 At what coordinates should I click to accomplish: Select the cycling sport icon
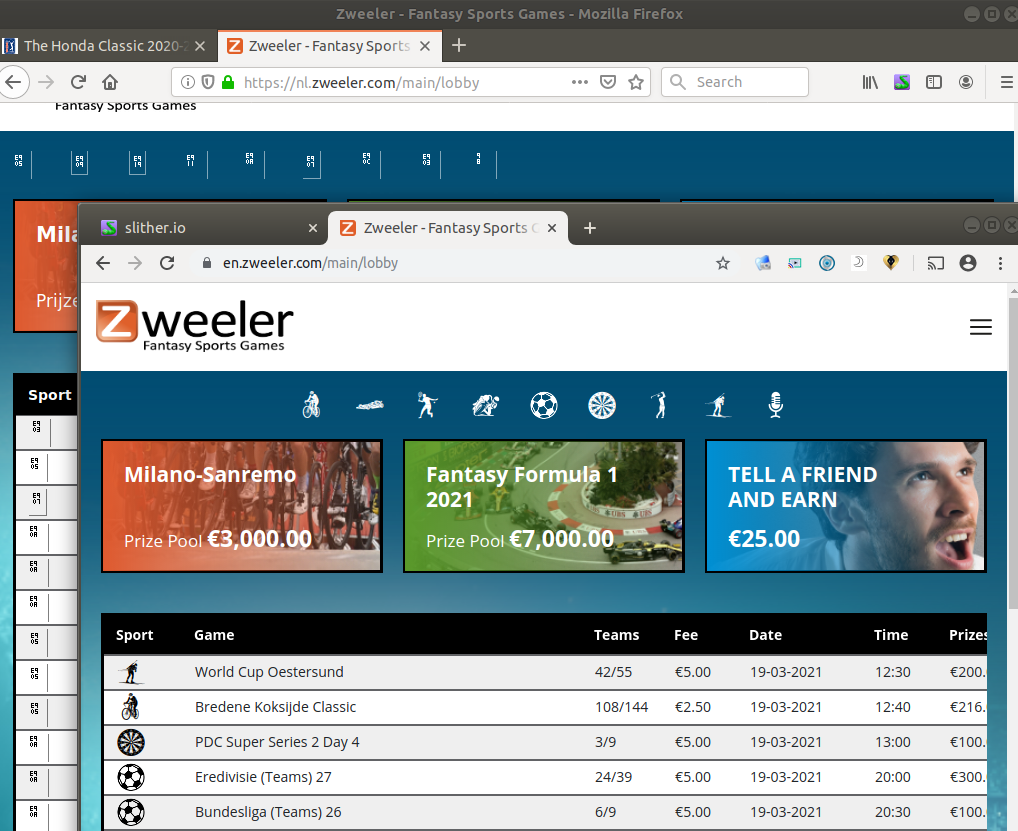(311, 405)
